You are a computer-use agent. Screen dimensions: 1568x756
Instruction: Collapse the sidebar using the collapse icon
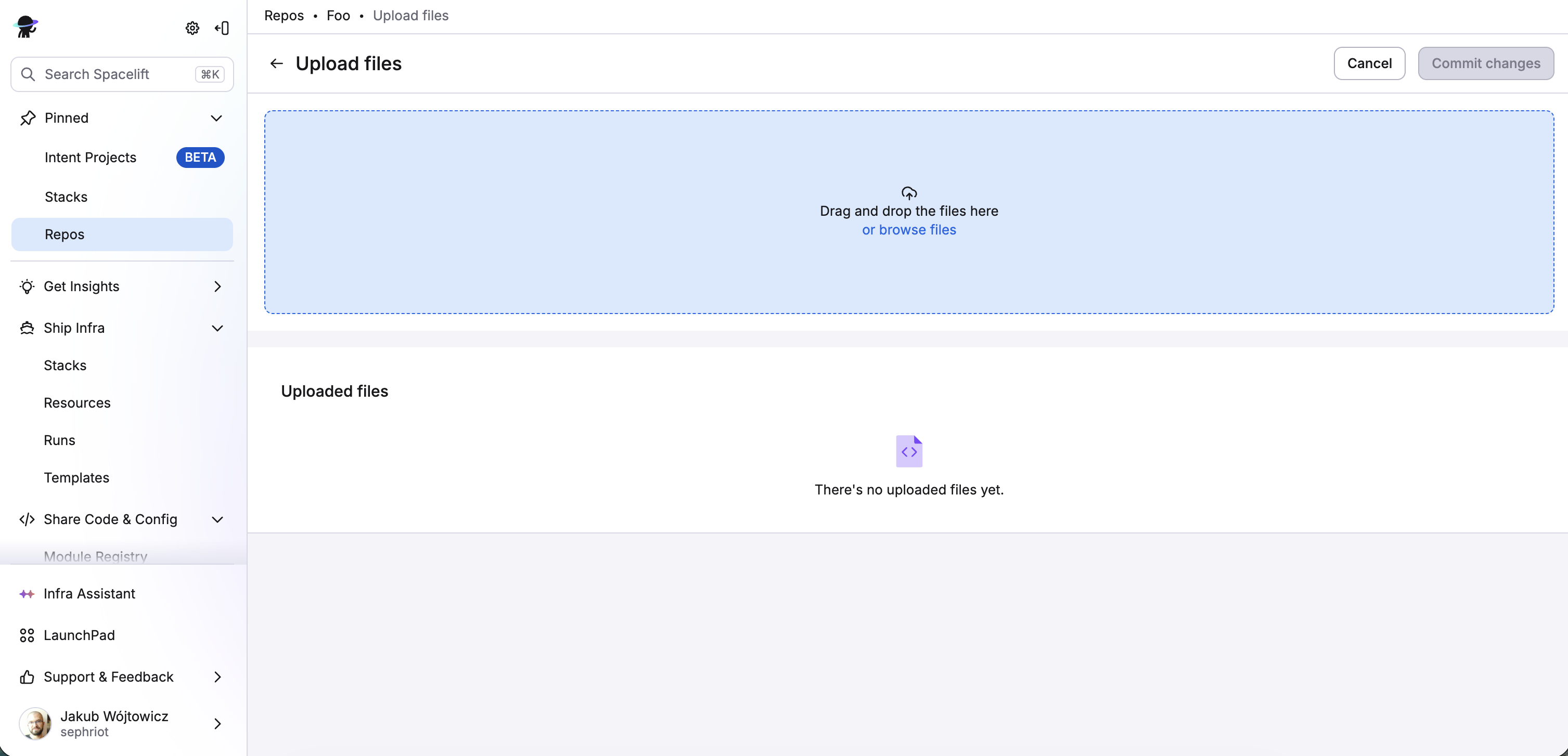pyautogui.click(x=222, y=28)
